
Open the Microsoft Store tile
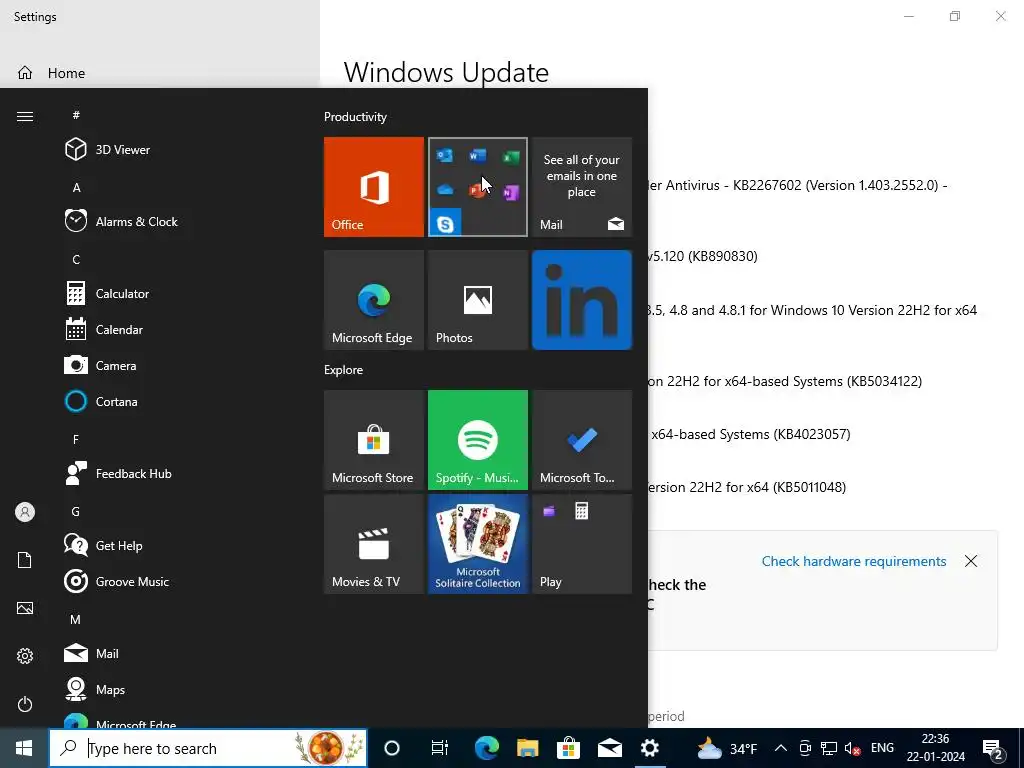pyautogui.click(x=374, y=440)
